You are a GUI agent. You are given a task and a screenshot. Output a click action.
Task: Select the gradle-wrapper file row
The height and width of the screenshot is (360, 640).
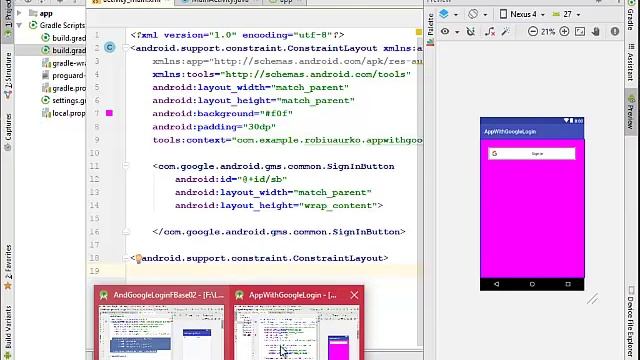click(x=64, y=63)
